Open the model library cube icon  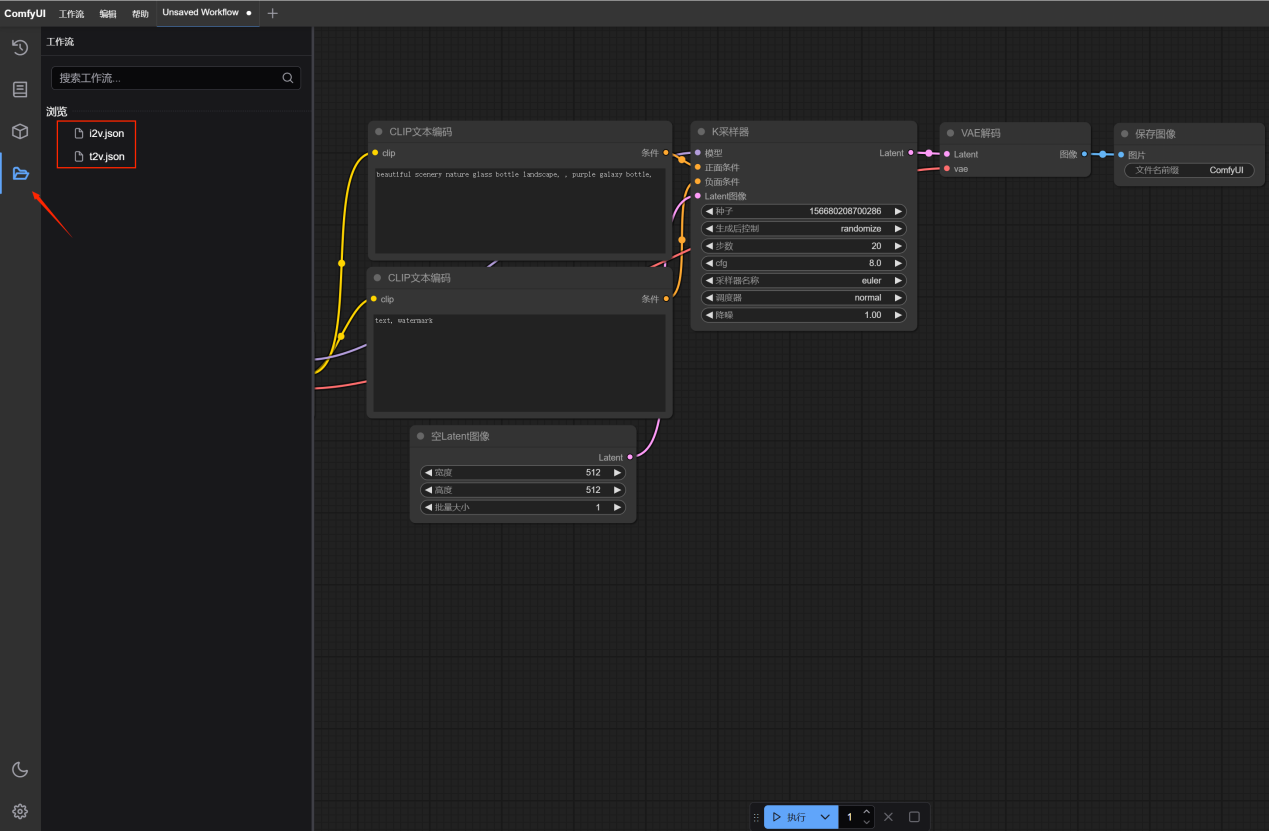click(20, 131)
